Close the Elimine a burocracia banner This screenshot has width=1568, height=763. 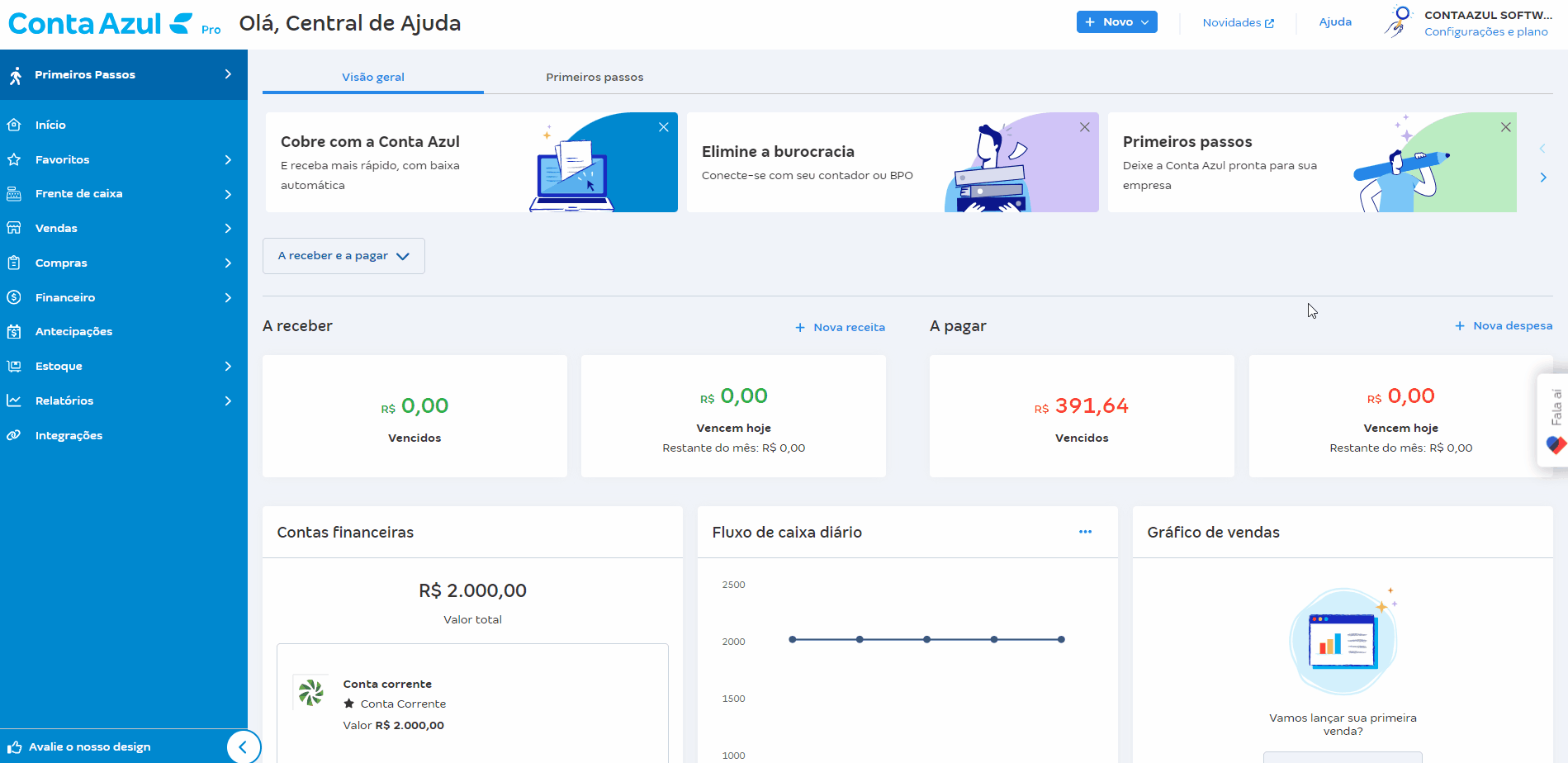coord(1085,127)
